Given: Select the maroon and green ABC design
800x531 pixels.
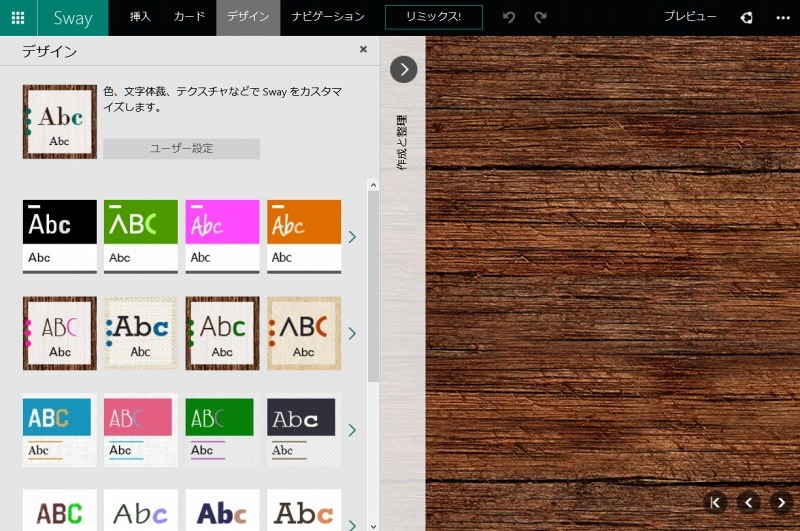Looking at the screenshot, I should tap(60, 510).
